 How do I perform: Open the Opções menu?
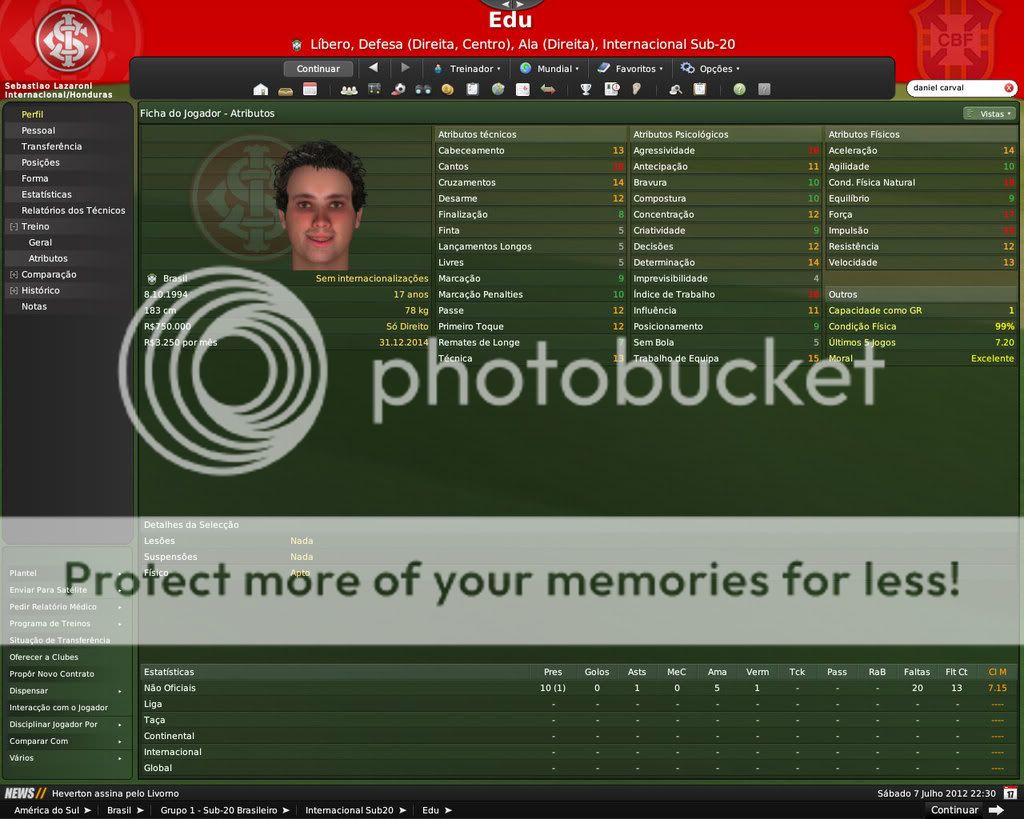coord(710,69)
